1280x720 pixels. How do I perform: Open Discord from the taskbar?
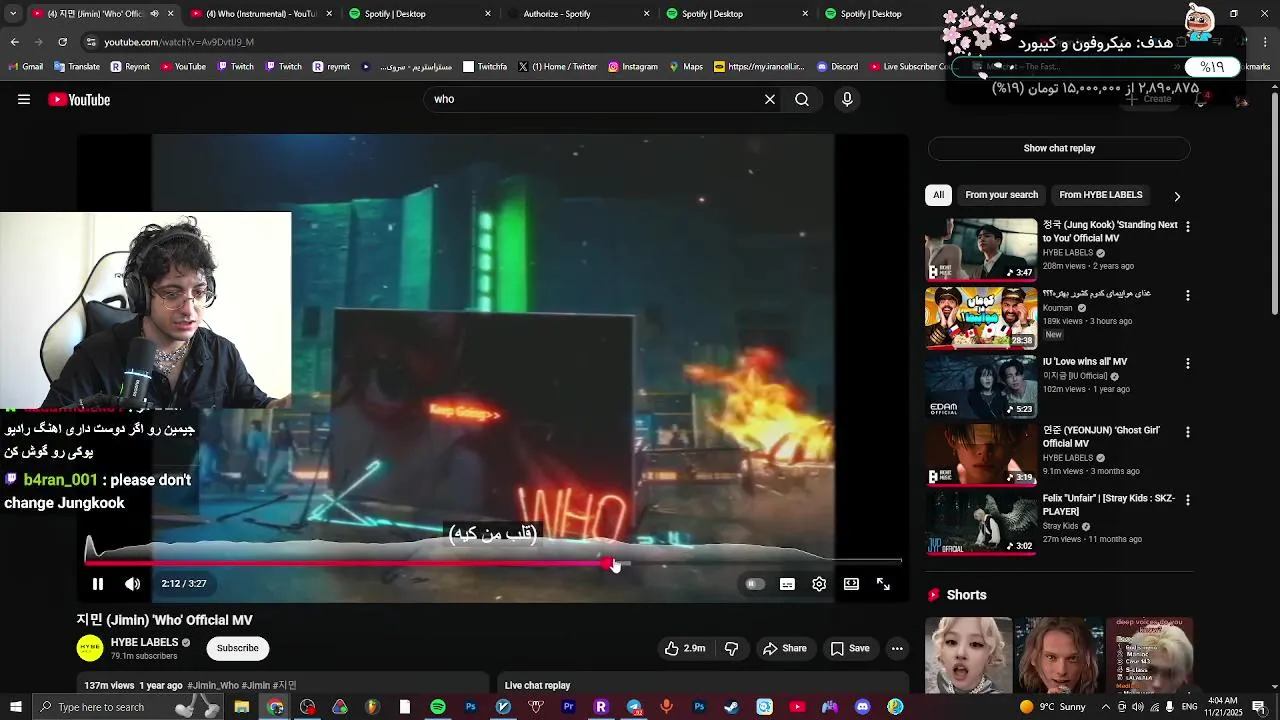pyautogui.click(x=862, y=707)
